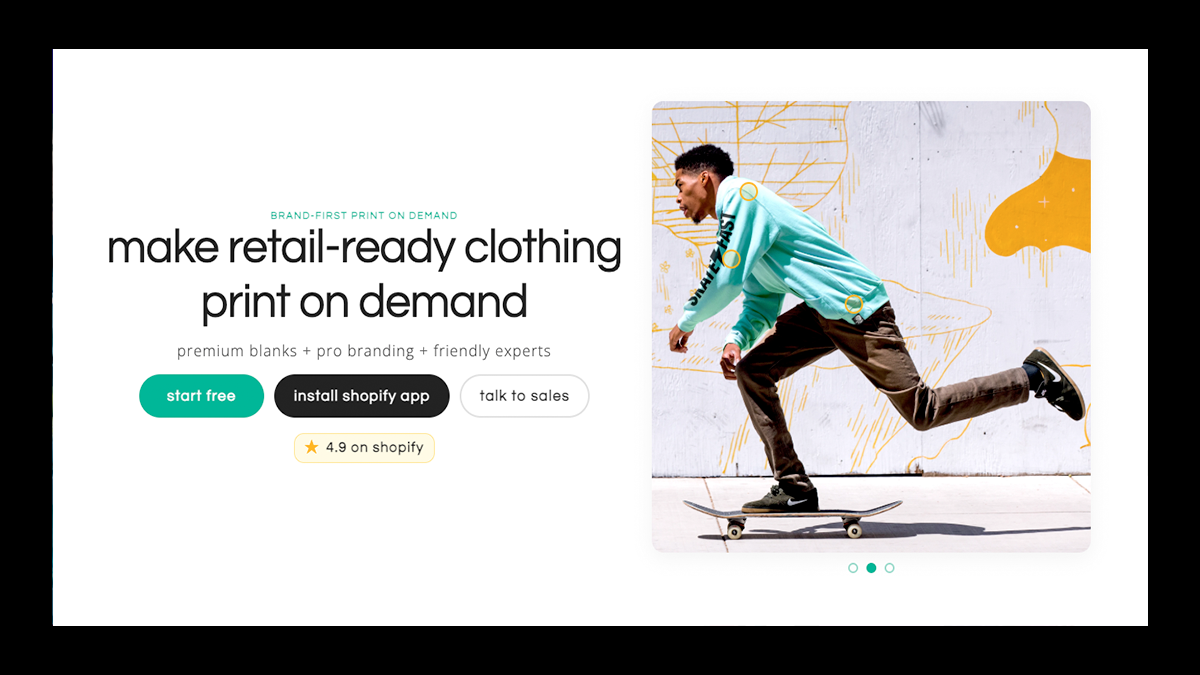Open the 'talk to sales' outlined button

(x=524, y=396)
